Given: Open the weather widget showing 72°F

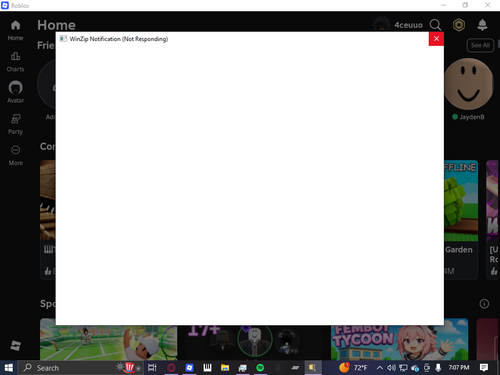Looking at the screenshot, I should (353, 367).
